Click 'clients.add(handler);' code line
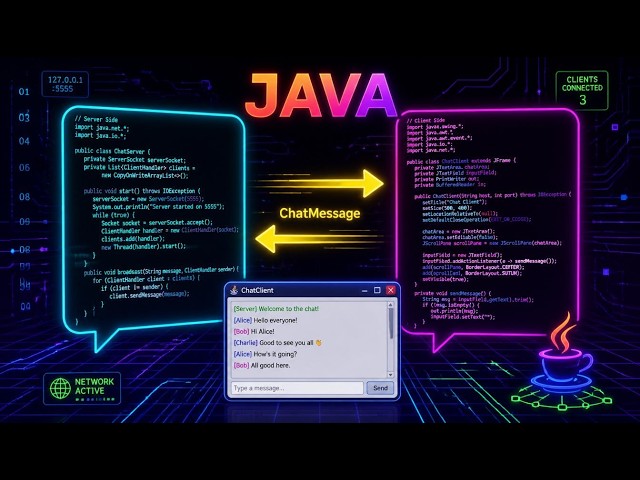The image size is (640, 480). point(133,239)
